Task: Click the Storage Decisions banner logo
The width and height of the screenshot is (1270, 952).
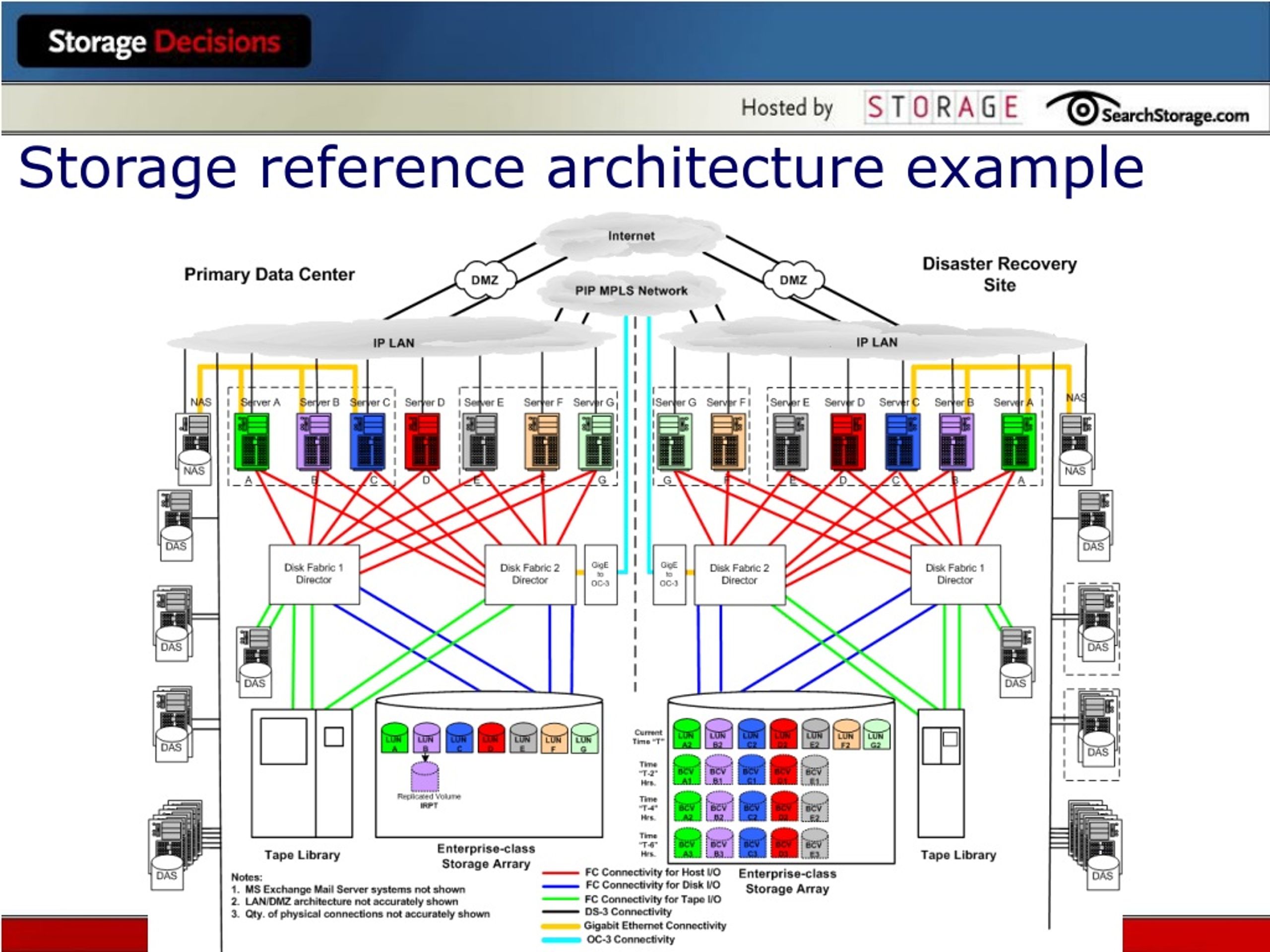Action: pyautogui.click(x=164, y=41)
